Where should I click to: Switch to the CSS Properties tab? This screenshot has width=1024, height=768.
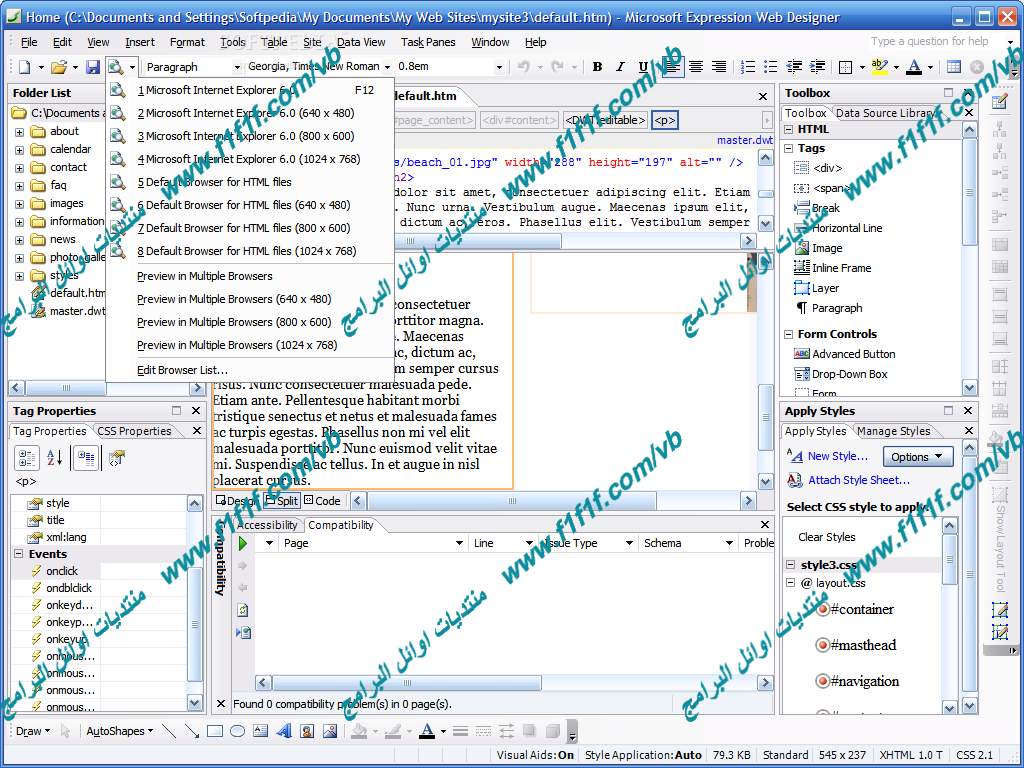(134, 431)
